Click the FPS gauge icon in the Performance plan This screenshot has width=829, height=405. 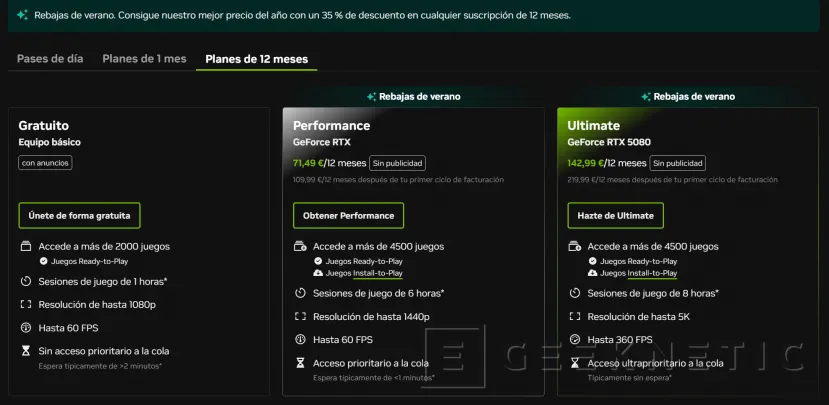pyautogui.click(x=300, y=339)
